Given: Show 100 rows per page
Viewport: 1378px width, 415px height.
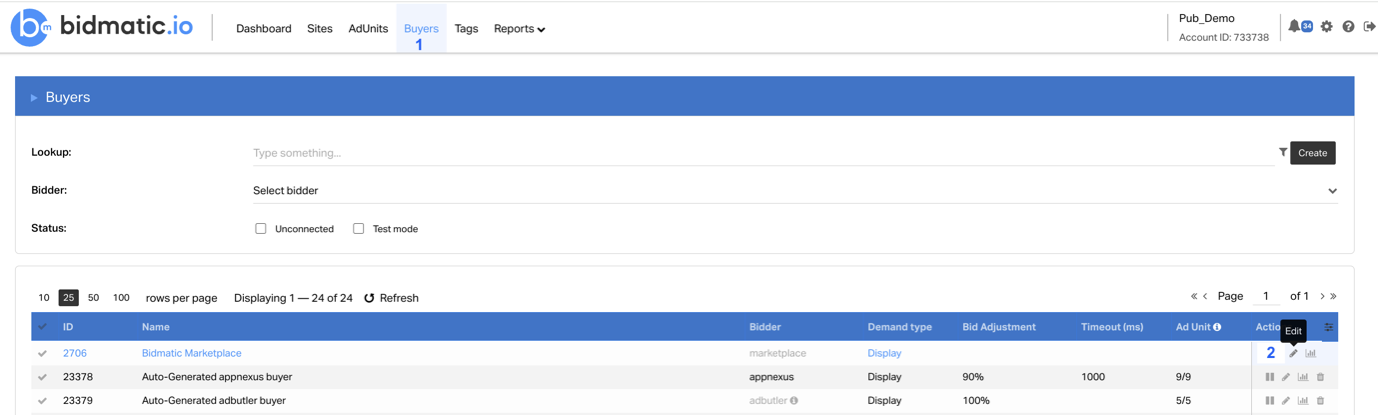Looking at the screenshot, I should click(x=121, y=298).
